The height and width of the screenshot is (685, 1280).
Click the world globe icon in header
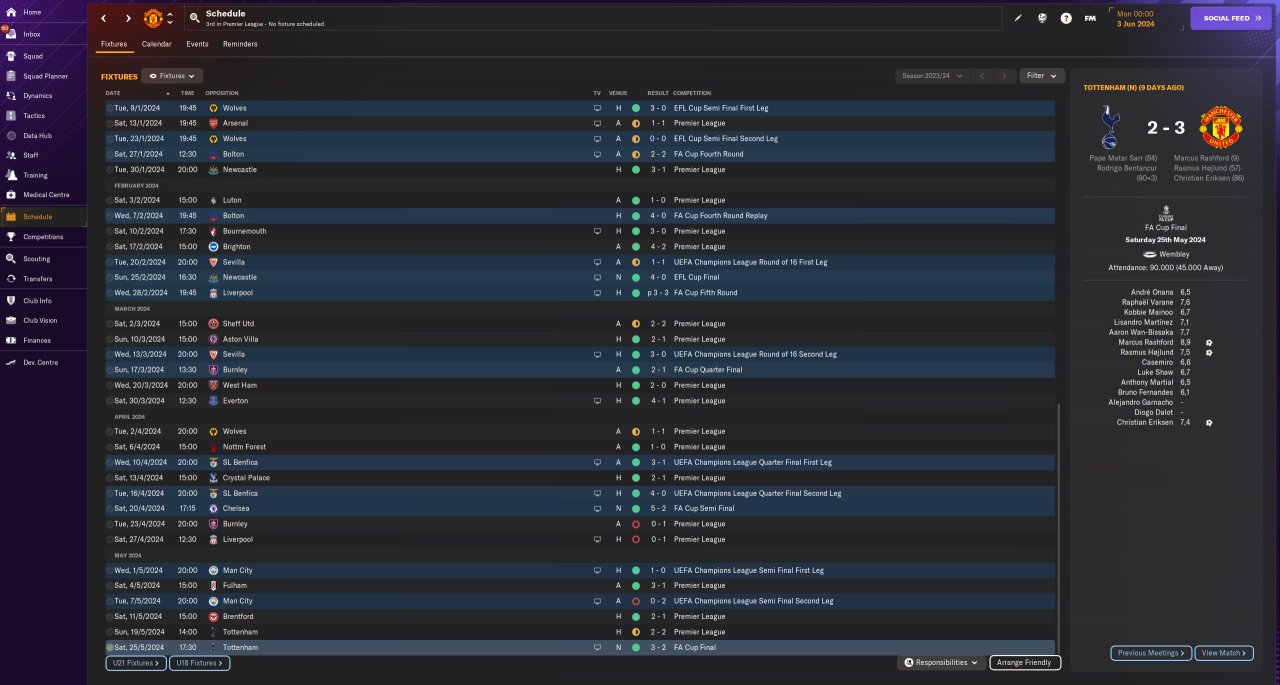(1042, 18)
